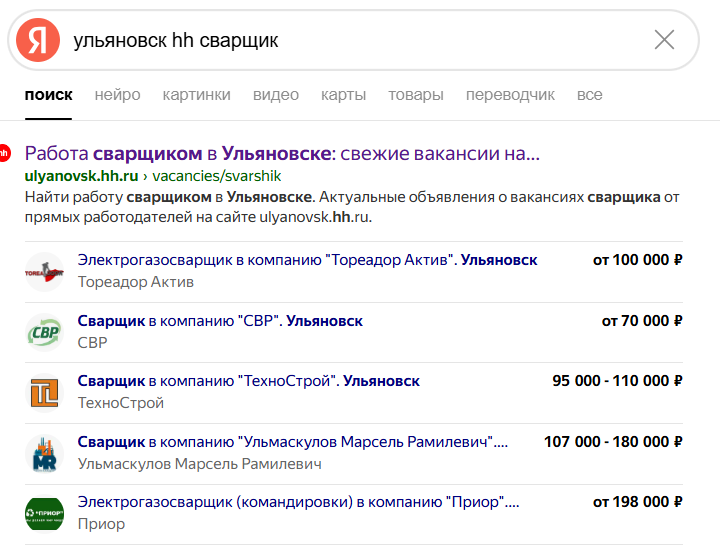Open Сварщик в компанию ТехноСтрой vacancy

pyautogui.click(x=248, y=381)
